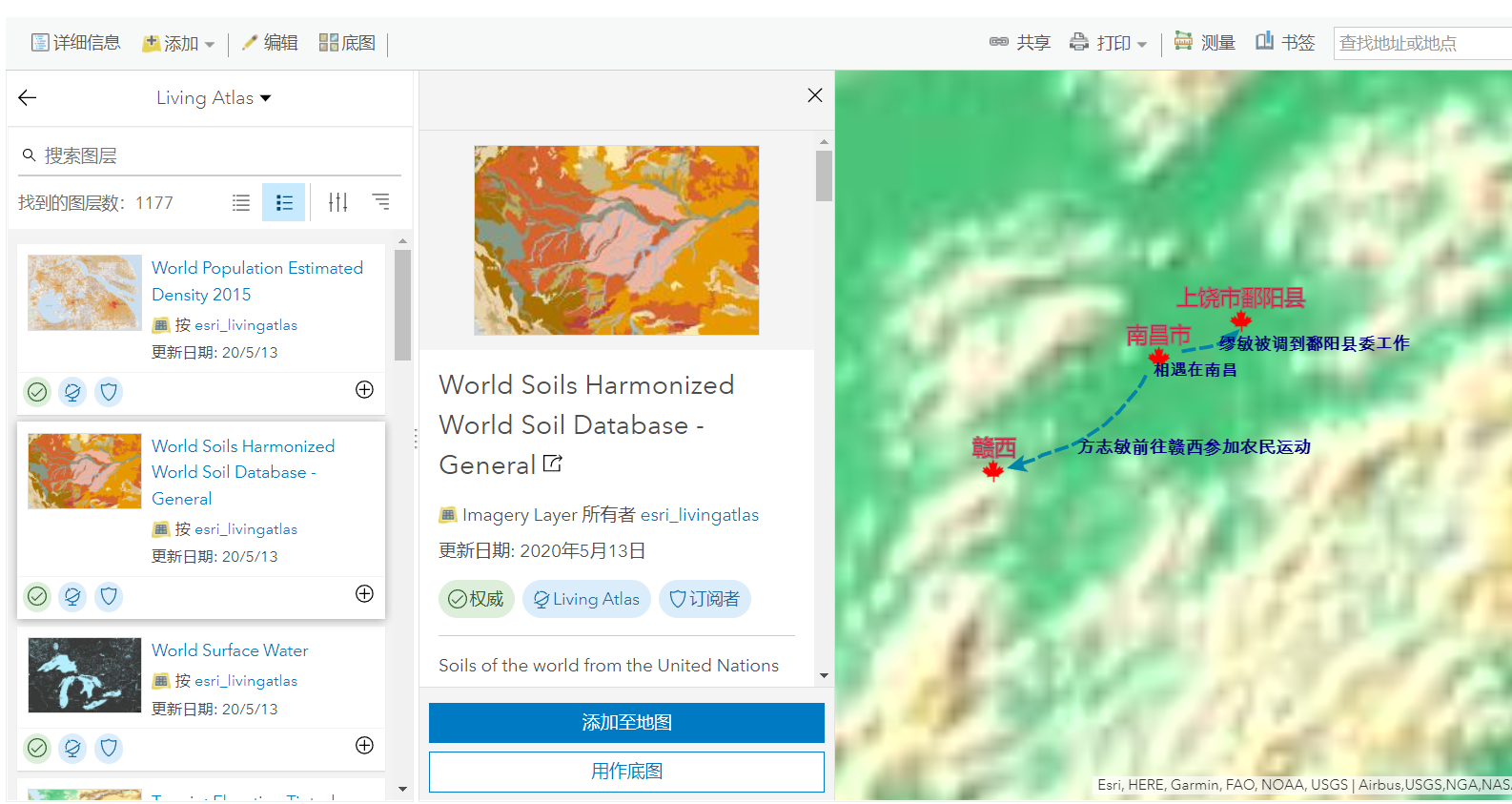The height and width of the screenshot is (804, 1512).
Task: Click the search magnifier icon in layer search
Action: [29, 155]
